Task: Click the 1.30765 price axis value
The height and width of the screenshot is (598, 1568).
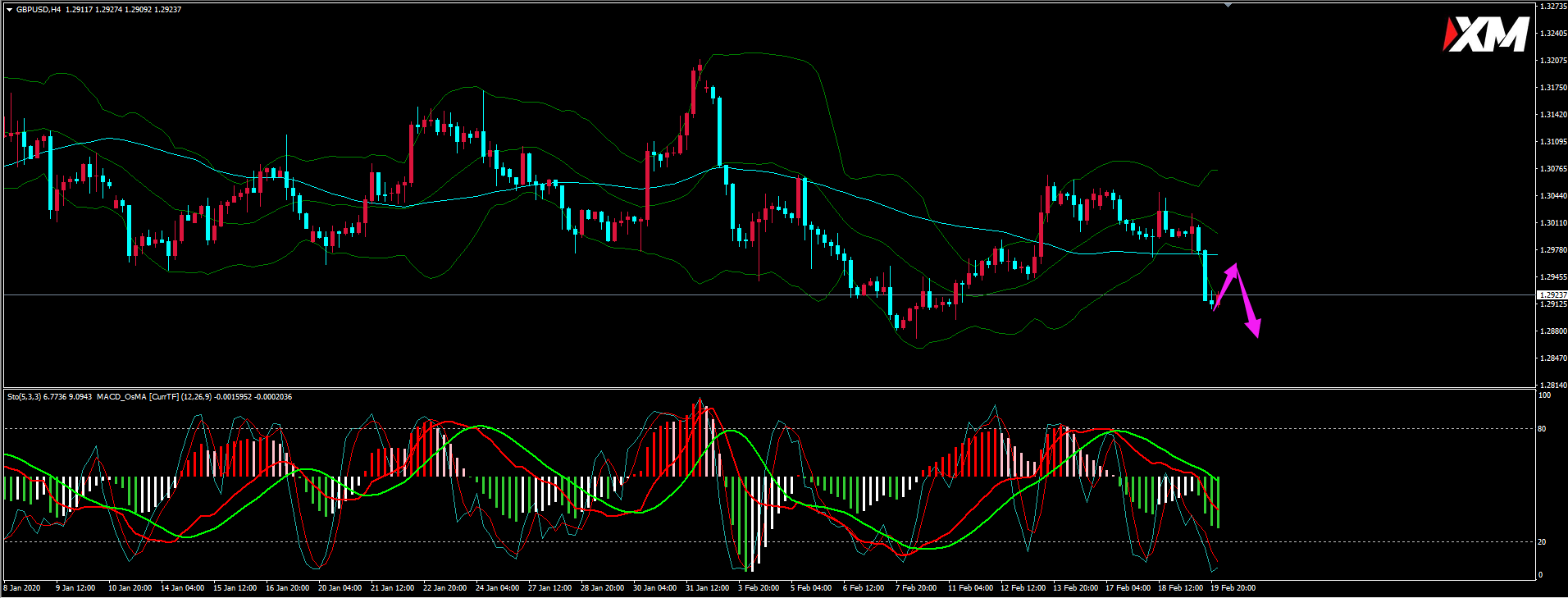Action: [x=1553, y=169]
